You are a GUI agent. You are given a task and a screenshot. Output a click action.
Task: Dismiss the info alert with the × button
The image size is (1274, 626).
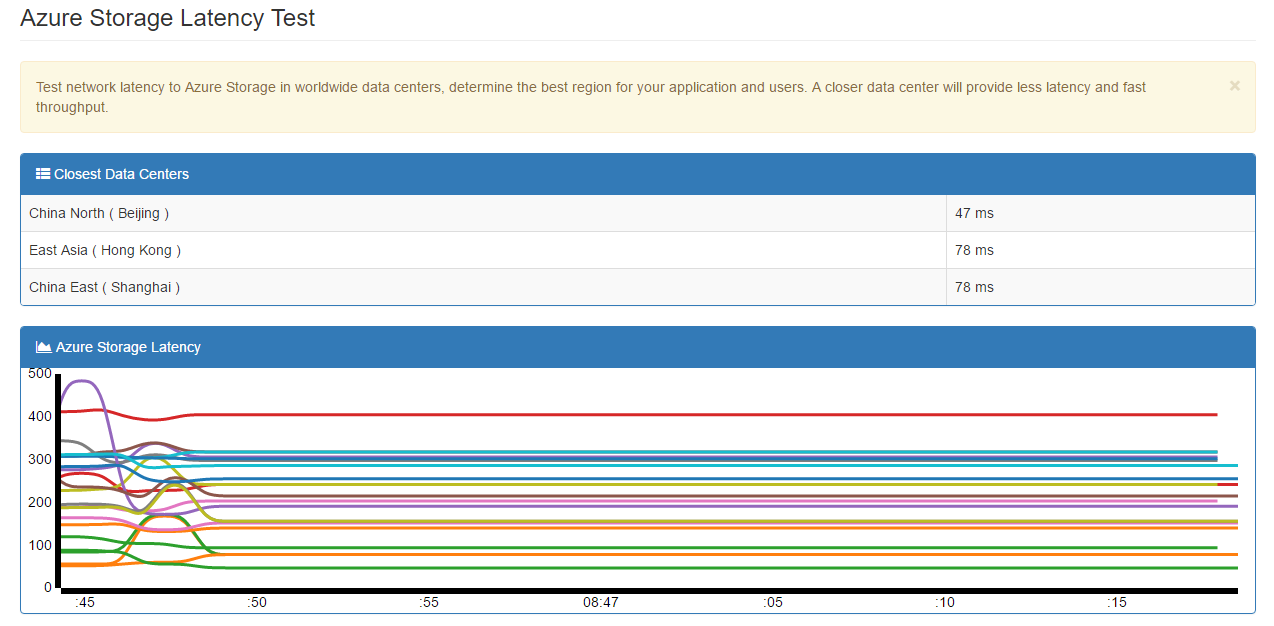pos(1234,86)
